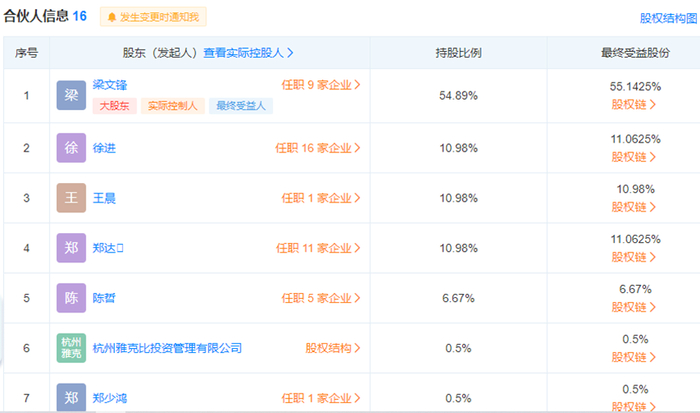The image size is (700, 413).
Task: Open 股权链 for 王晨's 10.98% share
Action: 635,207
